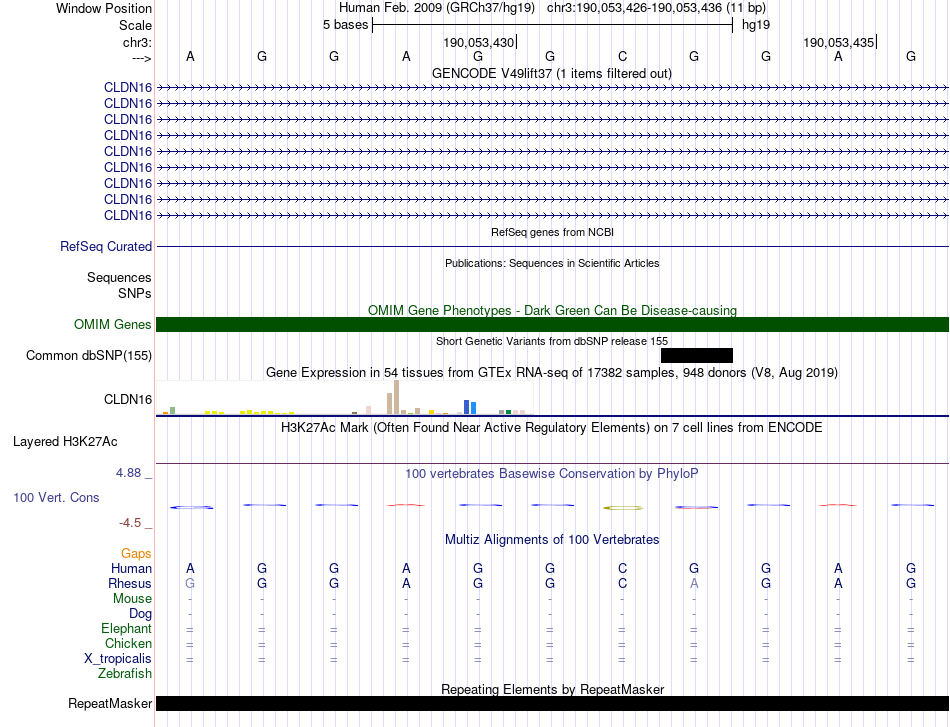950x727 pixels.
Task: Click the light-colored A in the Rhesus row
Action: [694, 583]
